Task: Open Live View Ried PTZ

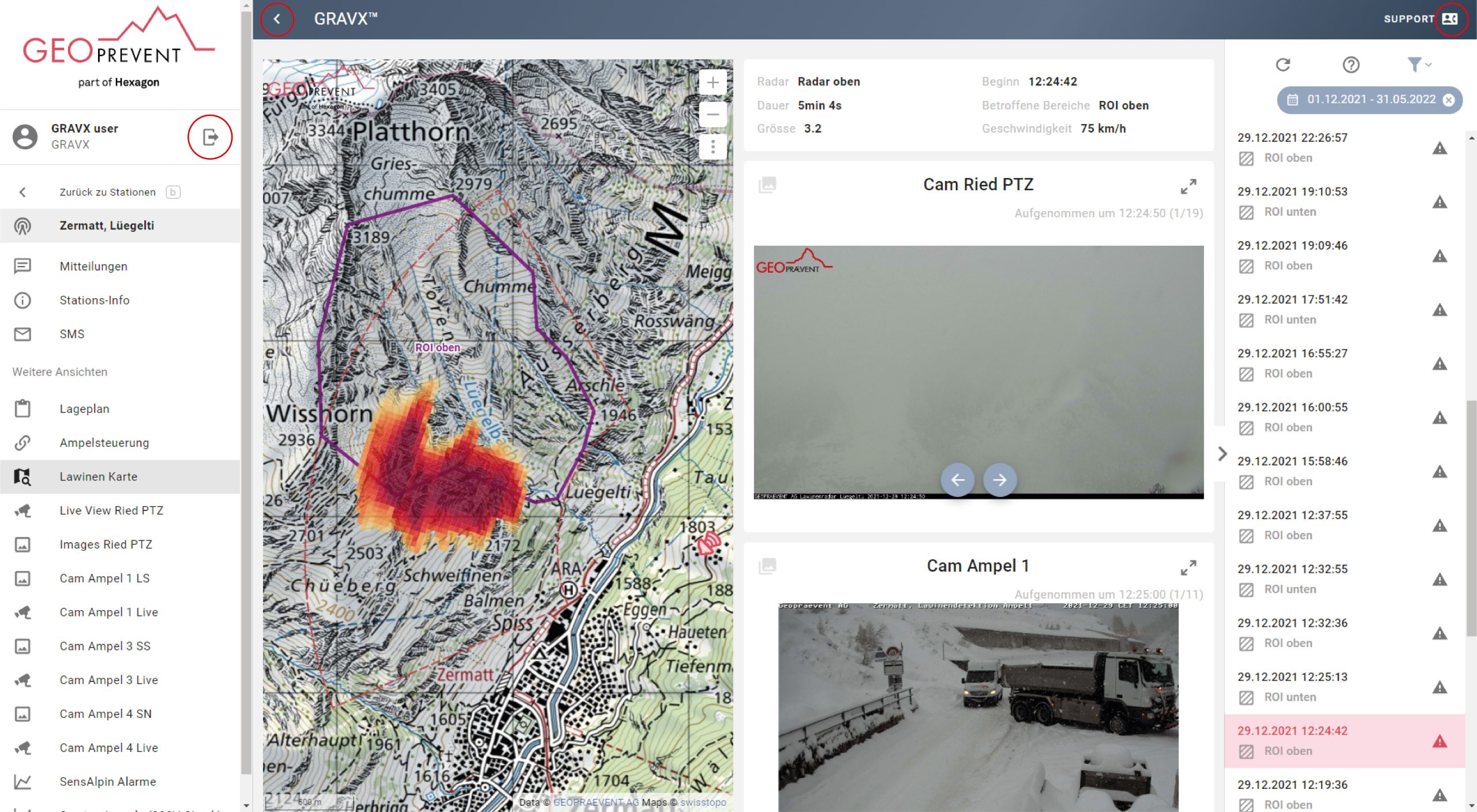Action: pyautogui.click(x=120, y=511)
